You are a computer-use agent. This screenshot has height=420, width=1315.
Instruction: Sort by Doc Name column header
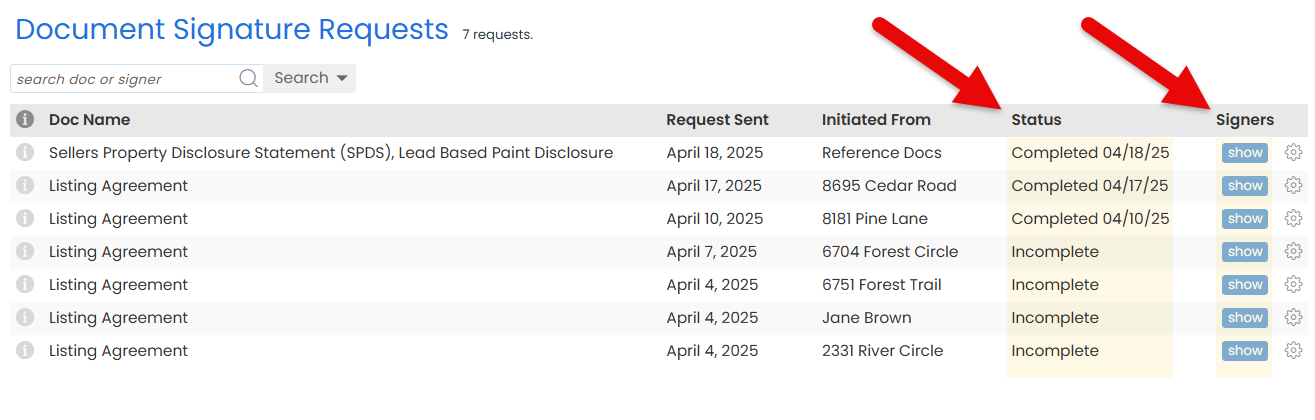pyautogui.click(x=89, y=120)
